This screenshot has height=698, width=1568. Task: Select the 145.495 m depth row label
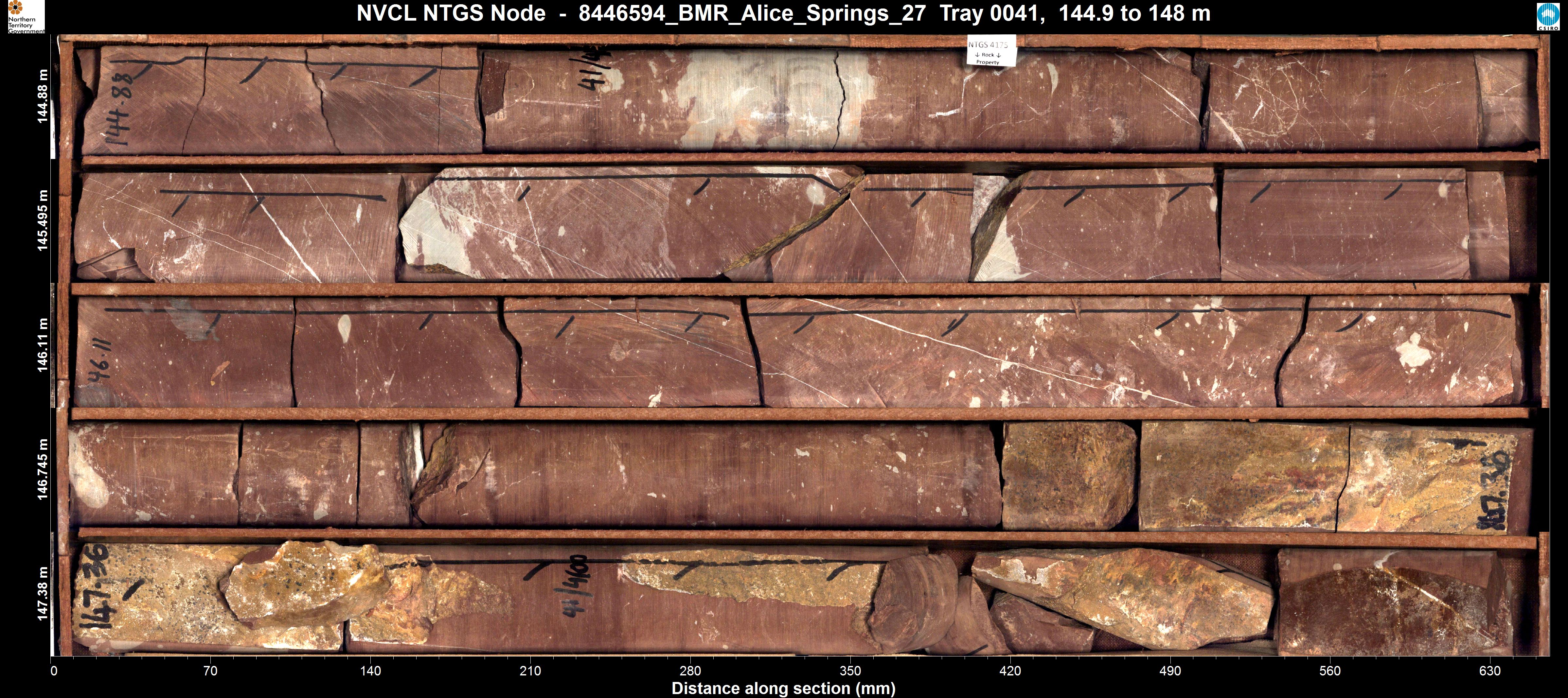pos(43,220)
